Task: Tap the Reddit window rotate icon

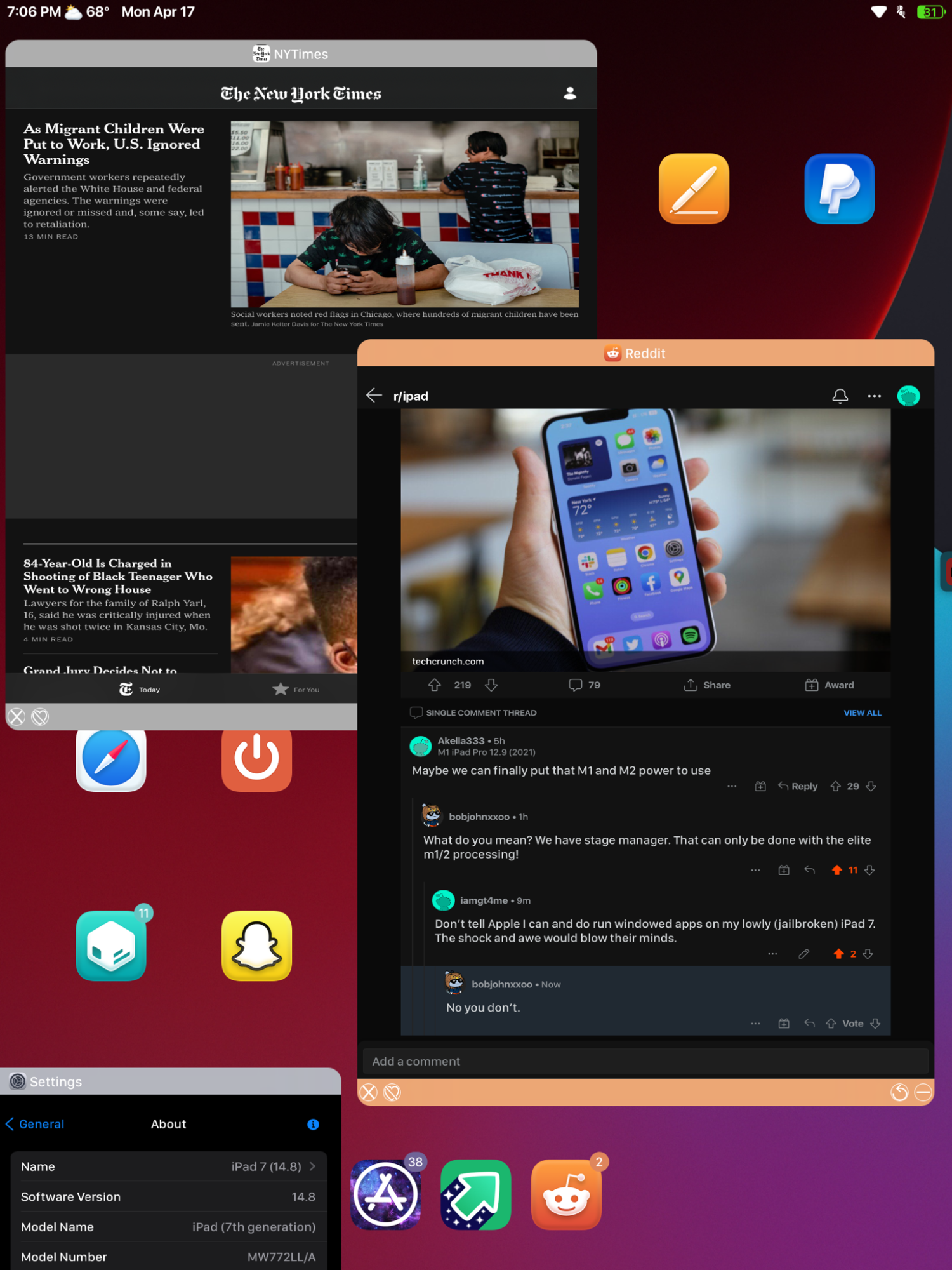Action: [899, 1092]
